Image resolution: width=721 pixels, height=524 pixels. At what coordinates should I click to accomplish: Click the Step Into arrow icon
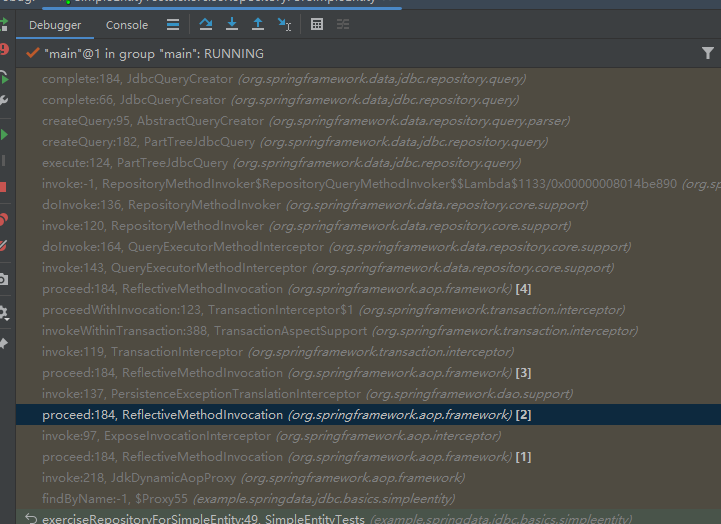232,24
